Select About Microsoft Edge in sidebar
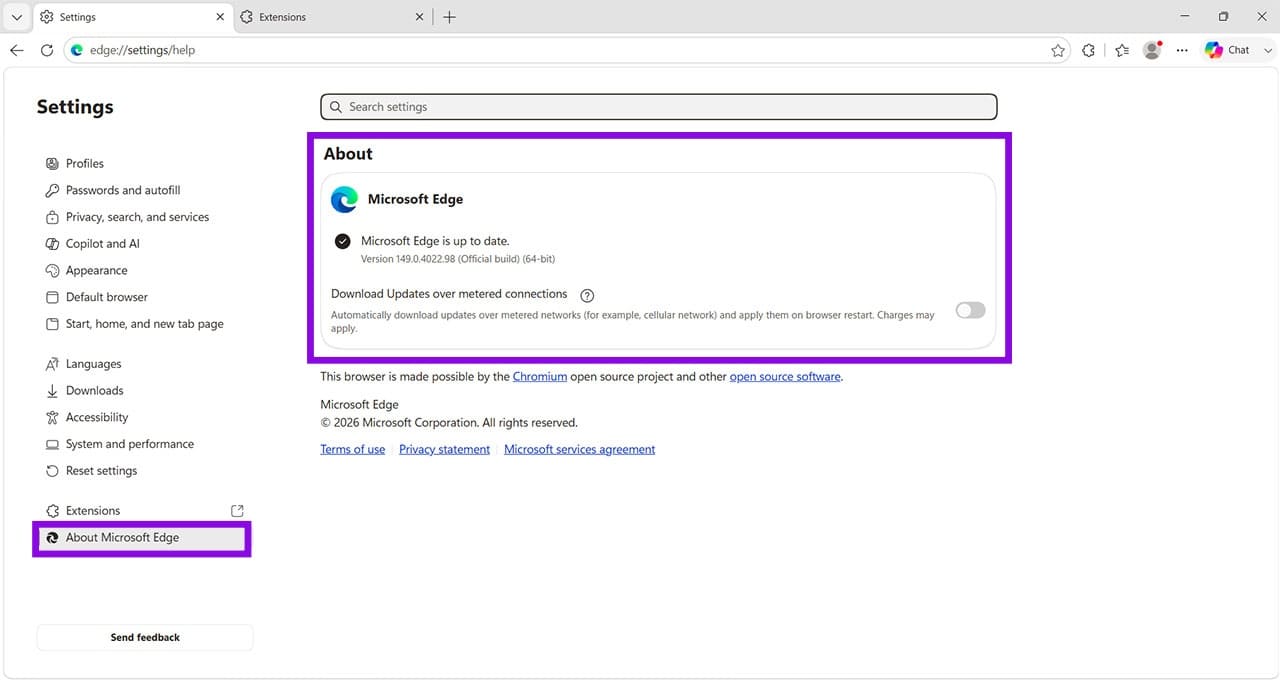 (x=142, y=538)
